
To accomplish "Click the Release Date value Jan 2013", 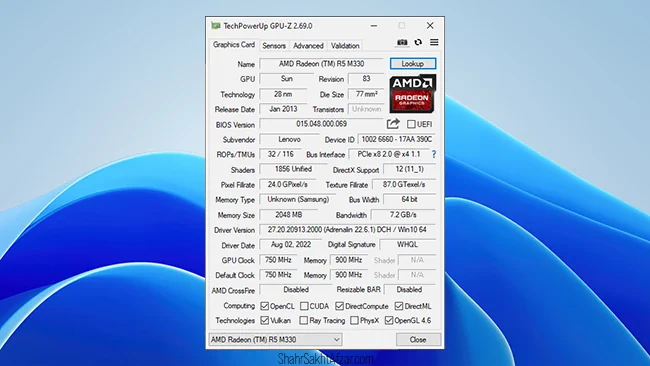I will tap(283, 109).
